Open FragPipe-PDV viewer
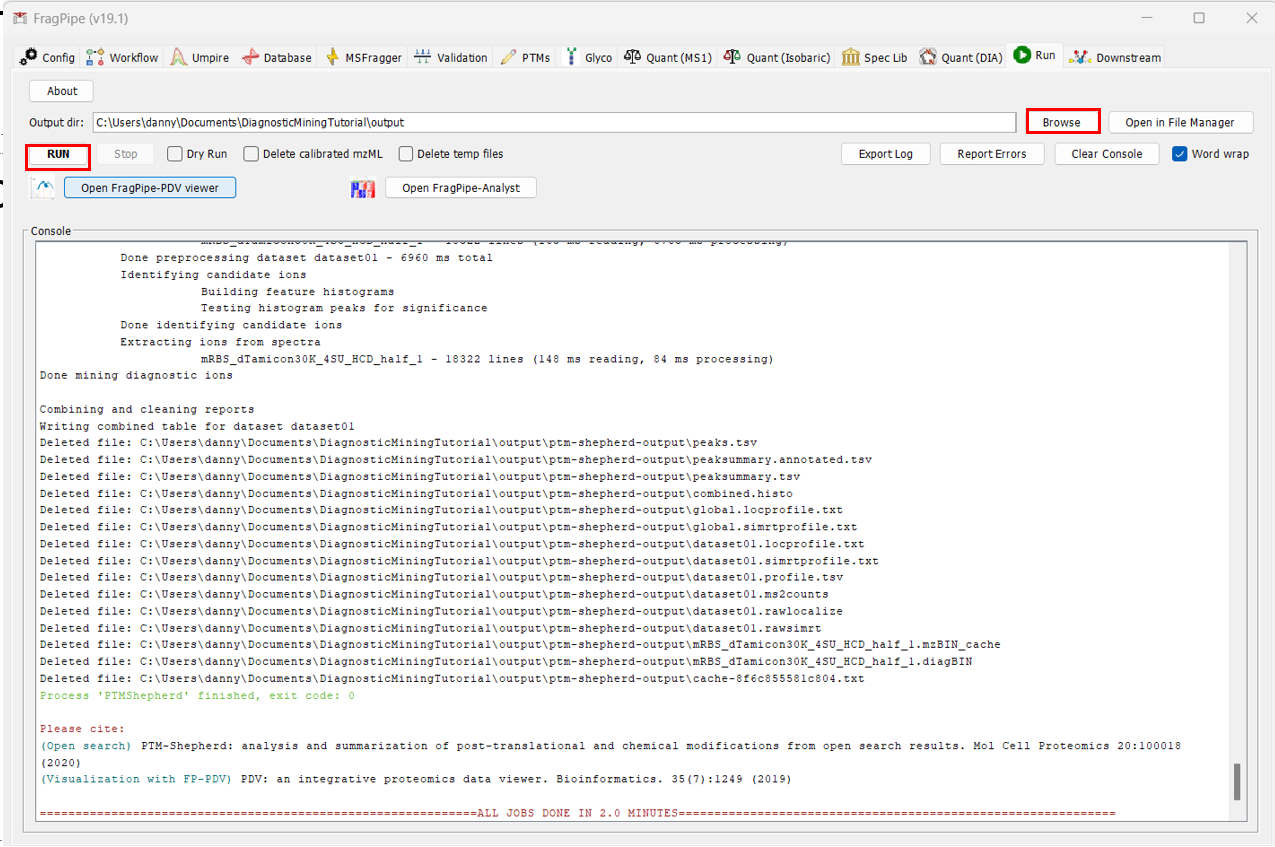This screenshot has height=847, width=1275. tap(149, 188)
